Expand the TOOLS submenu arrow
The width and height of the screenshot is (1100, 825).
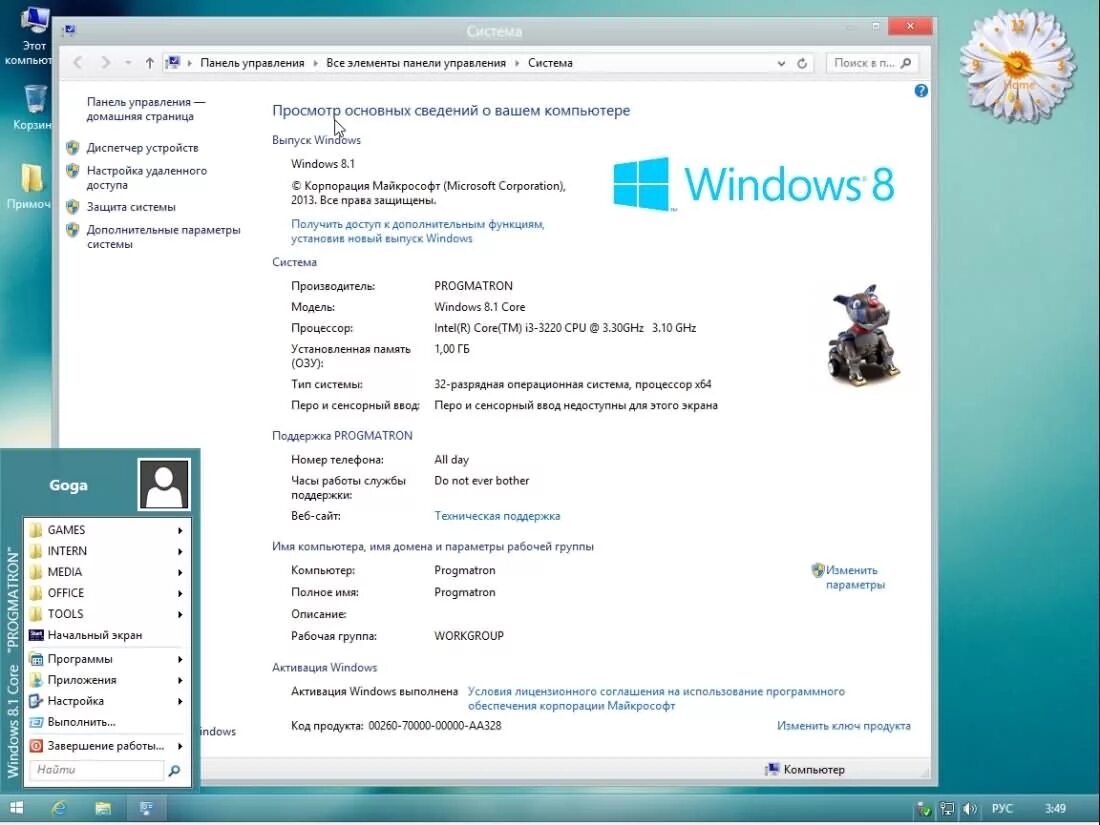click(180, 615)
